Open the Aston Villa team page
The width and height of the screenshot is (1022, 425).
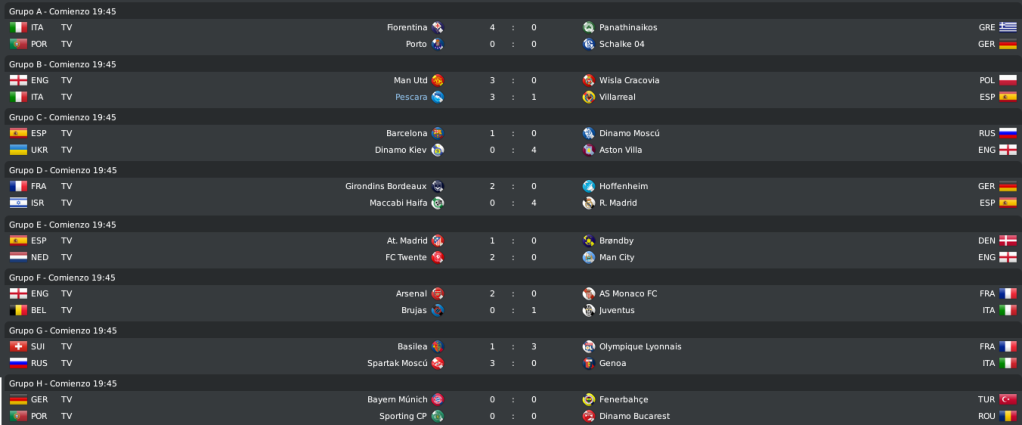coord(620,150)
